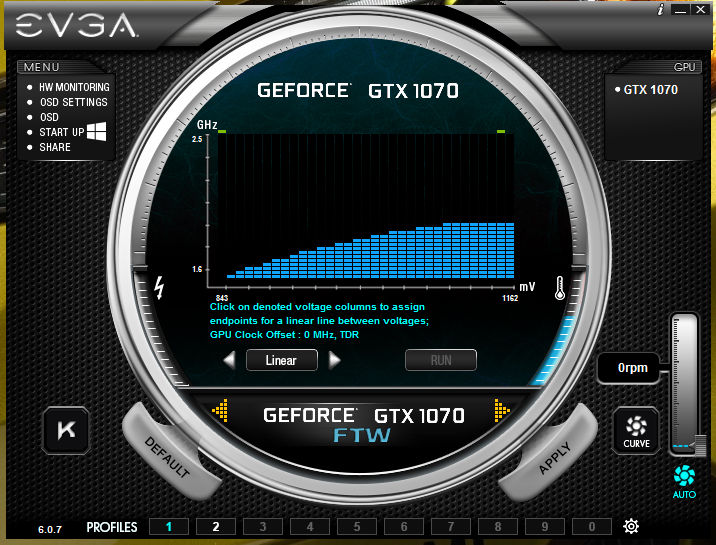Screen dimensions: 716x545
Task: Select profile 3
Action: (263, 526)
